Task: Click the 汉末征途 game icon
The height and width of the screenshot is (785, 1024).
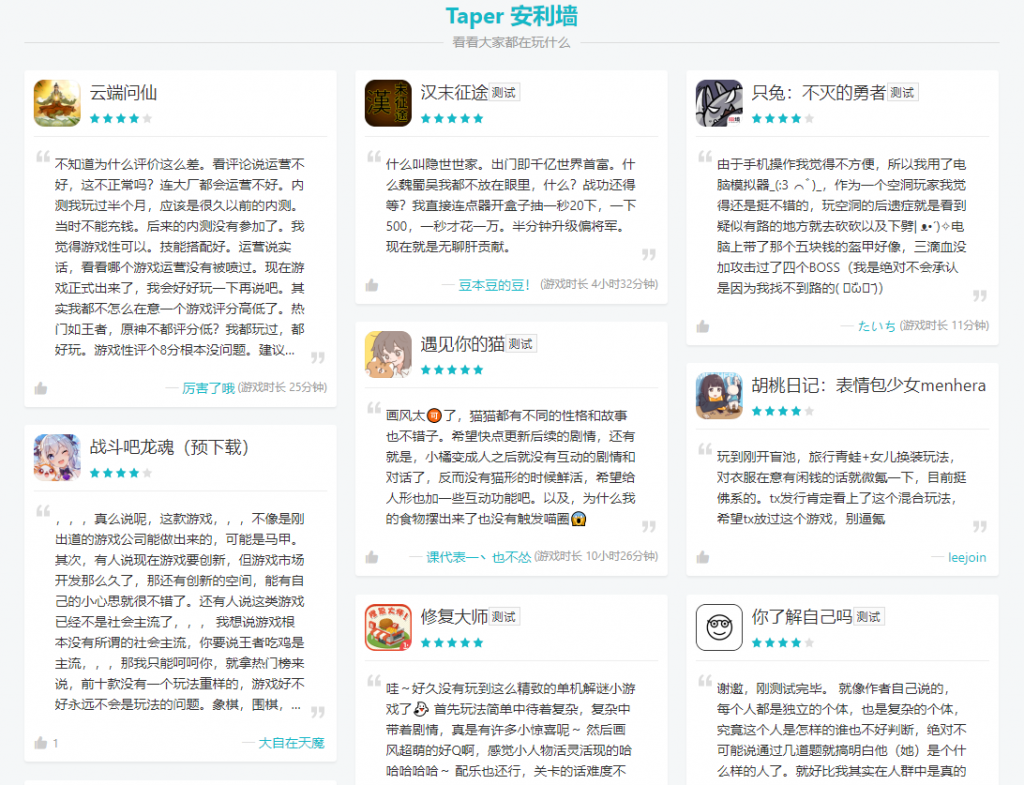Action: click(x=388, y=103)
